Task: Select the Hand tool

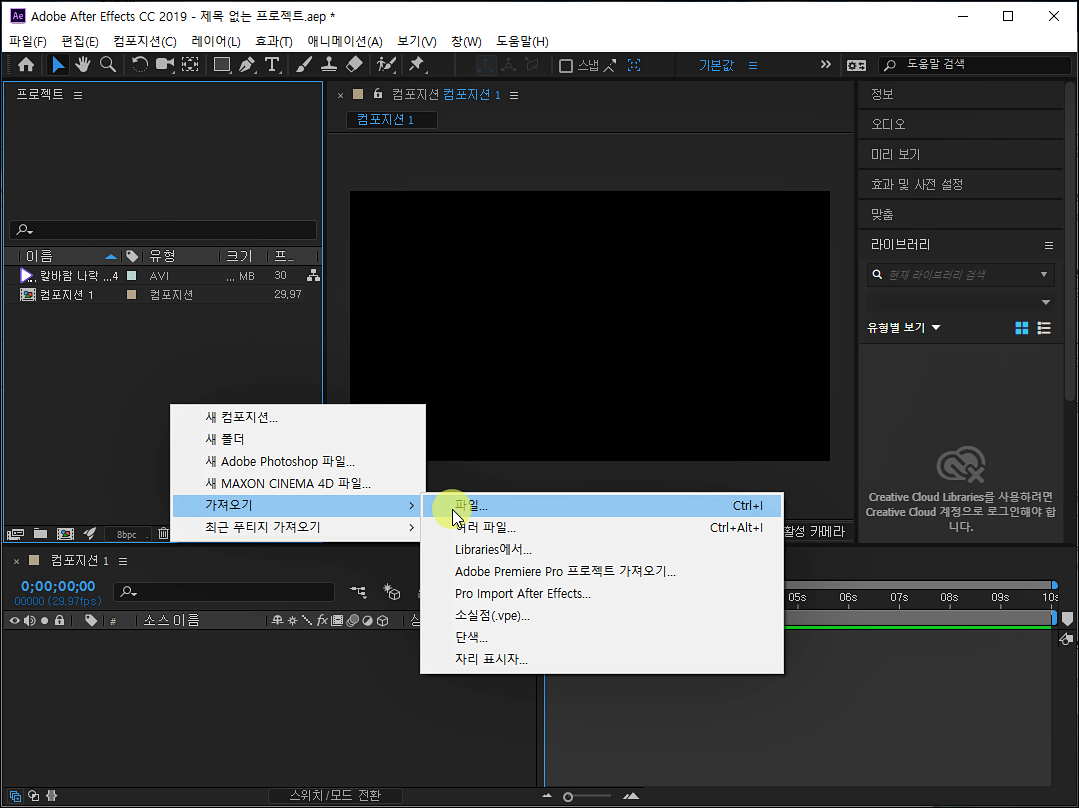Action: 83,65
